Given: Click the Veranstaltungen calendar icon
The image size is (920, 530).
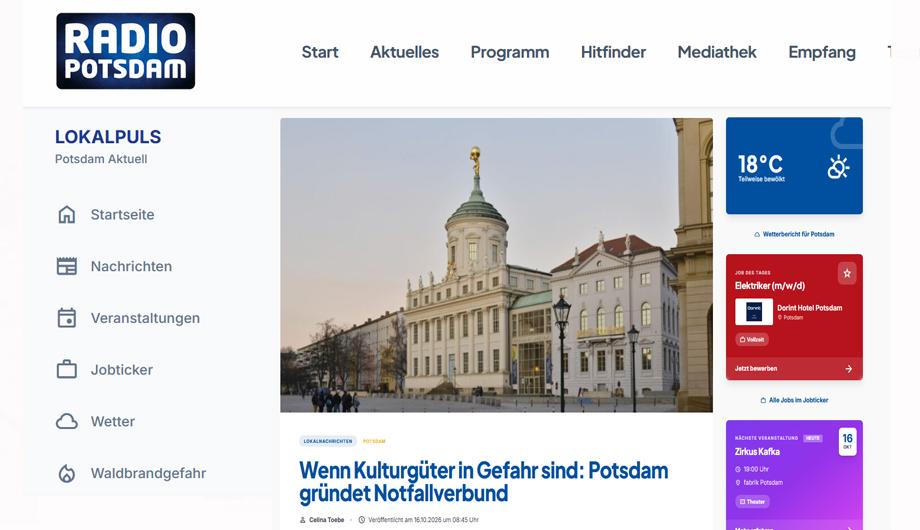Looking at the screenshot, I should [x=67, y=318].
